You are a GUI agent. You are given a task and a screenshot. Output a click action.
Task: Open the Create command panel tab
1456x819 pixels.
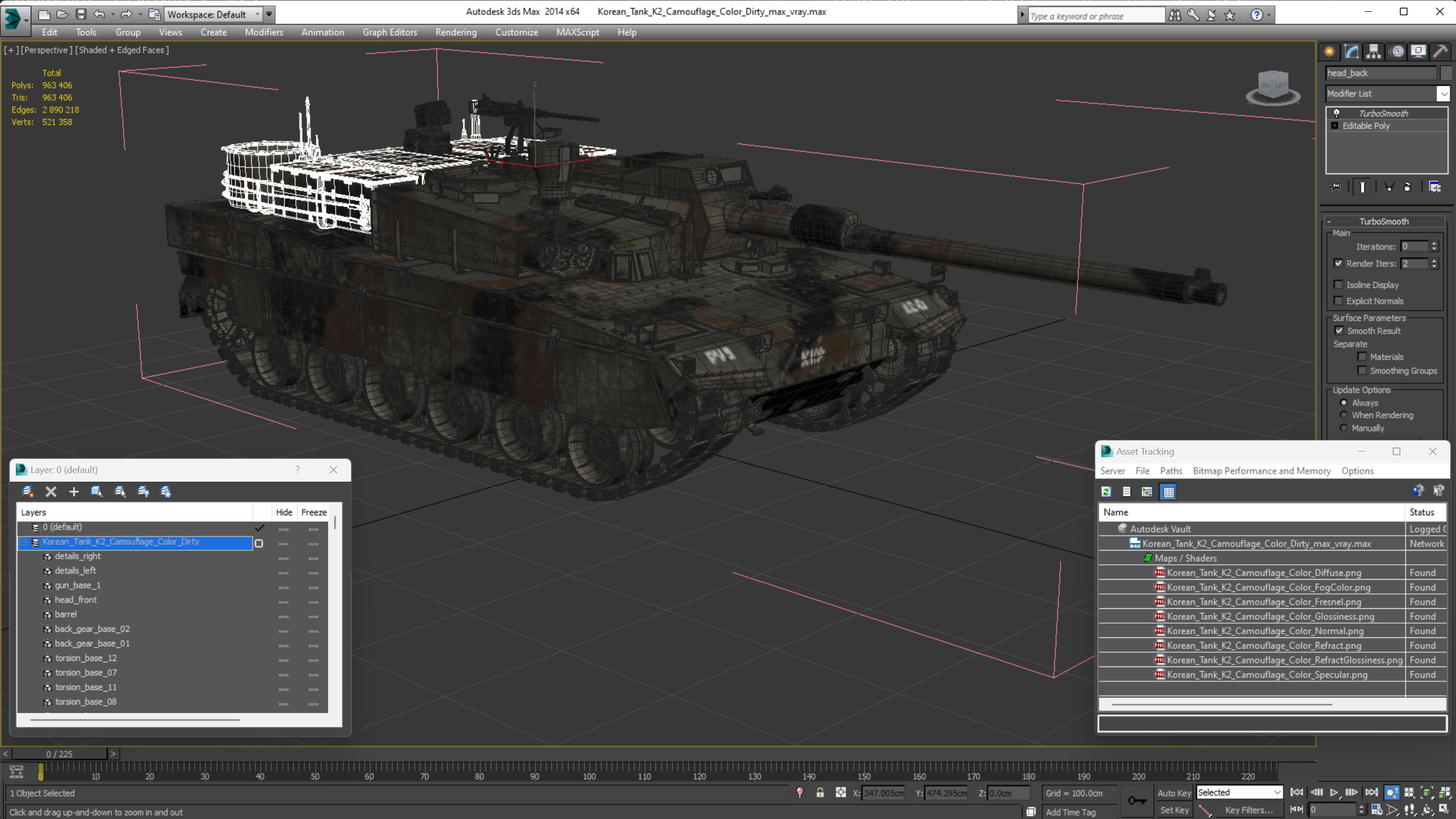pyautogui.click(x=1329, y=52)
